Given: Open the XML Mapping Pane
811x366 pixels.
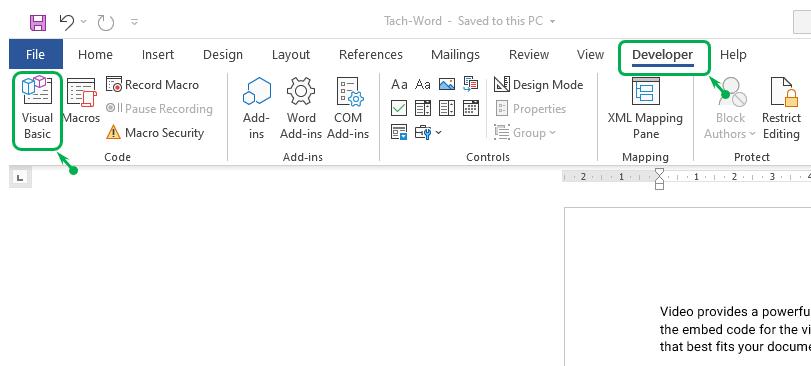Looking at the screenshot, I should click(645, 109).
